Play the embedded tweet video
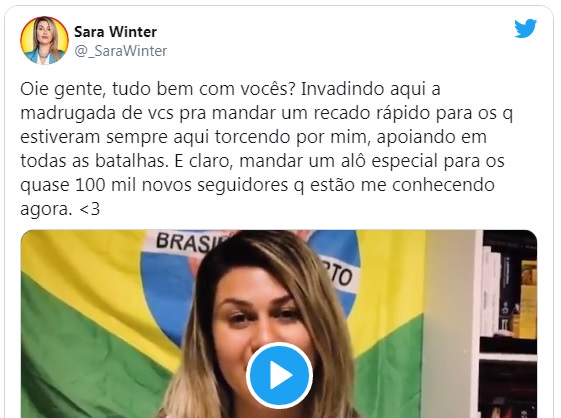Image resolution: width=561 pixels, height=418 pixels. (279, 376)
